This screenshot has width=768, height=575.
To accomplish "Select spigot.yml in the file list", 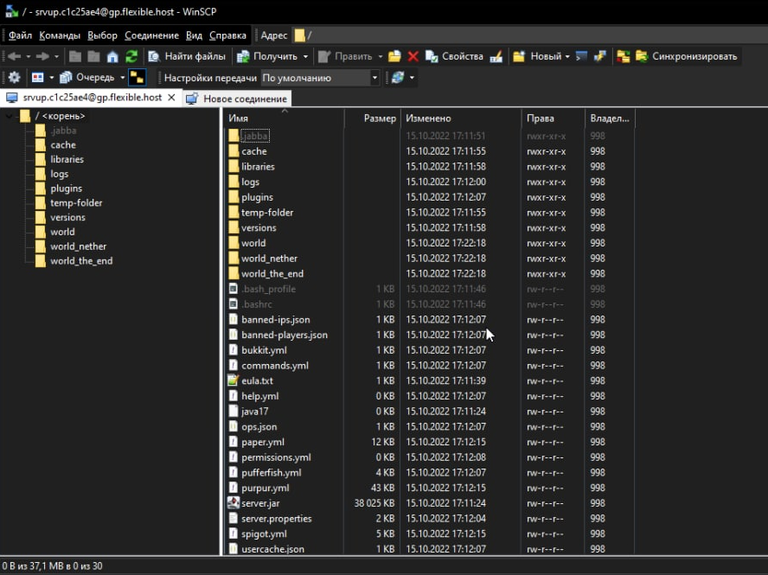I will 264,534.
